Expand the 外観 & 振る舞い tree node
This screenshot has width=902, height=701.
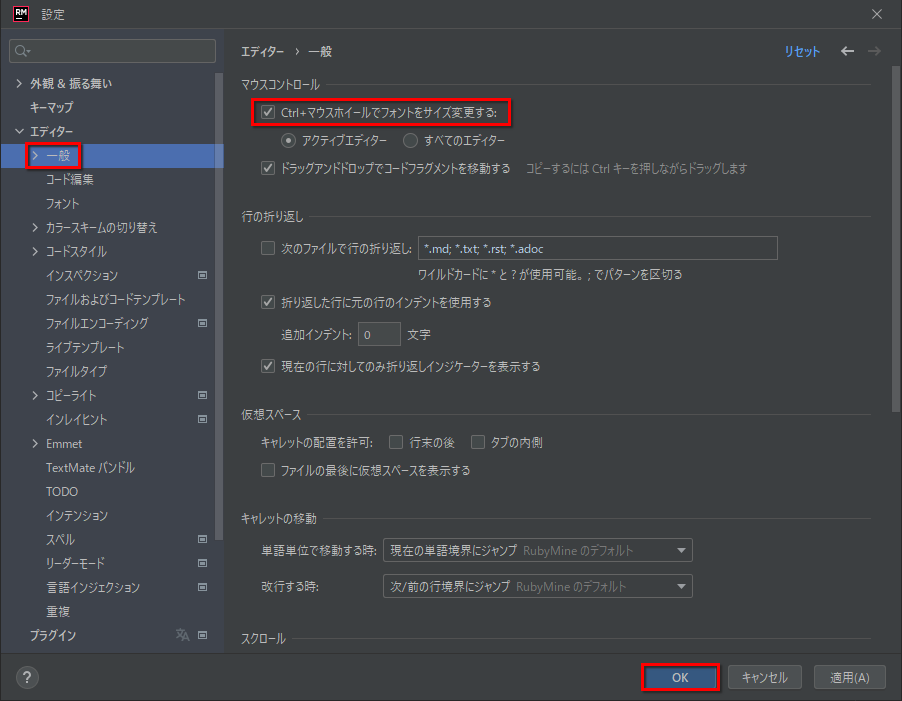[x=19, y=83]
